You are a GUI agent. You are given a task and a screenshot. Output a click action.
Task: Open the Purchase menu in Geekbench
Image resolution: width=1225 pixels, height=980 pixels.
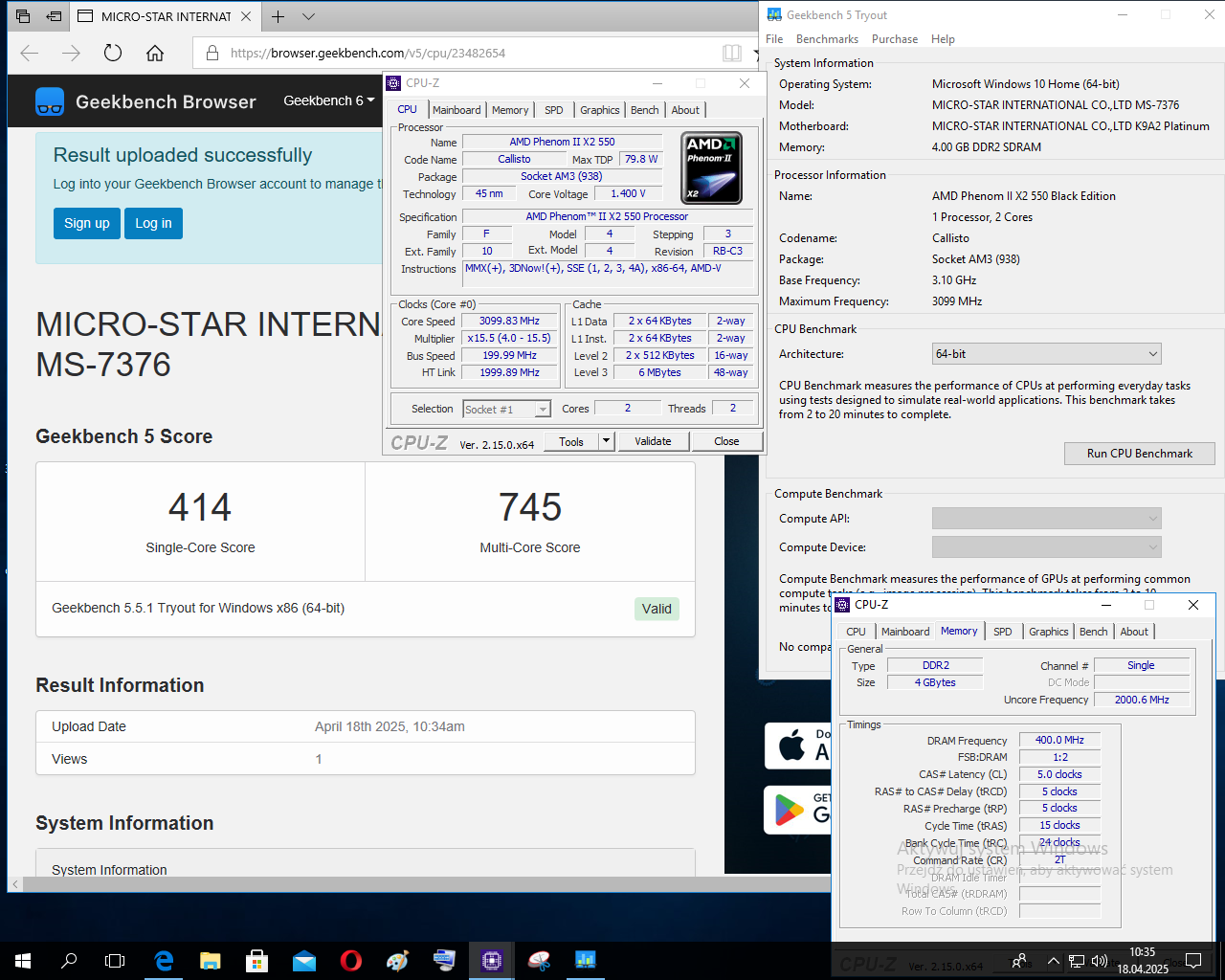(x=895, y=39)
